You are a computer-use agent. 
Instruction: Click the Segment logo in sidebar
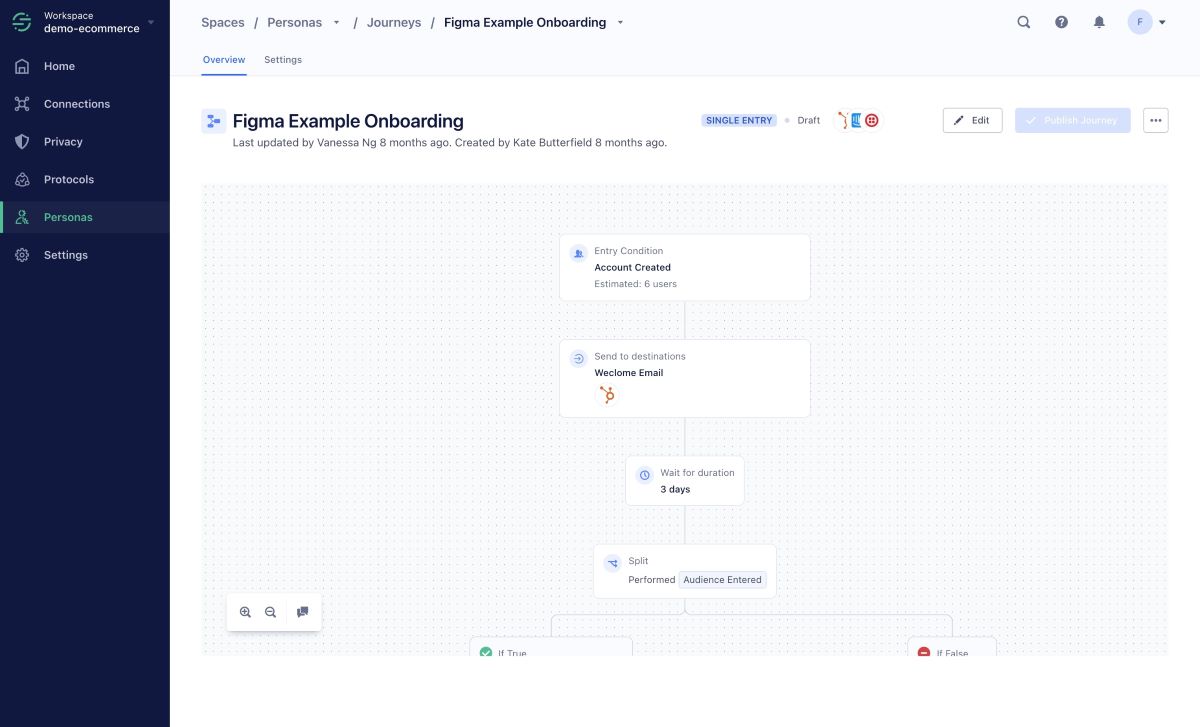[x=22, y=22]
